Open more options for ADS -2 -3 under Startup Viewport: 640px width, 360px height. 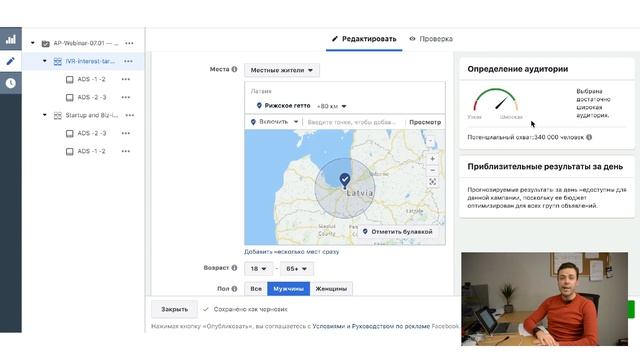[x=126, y=133]
